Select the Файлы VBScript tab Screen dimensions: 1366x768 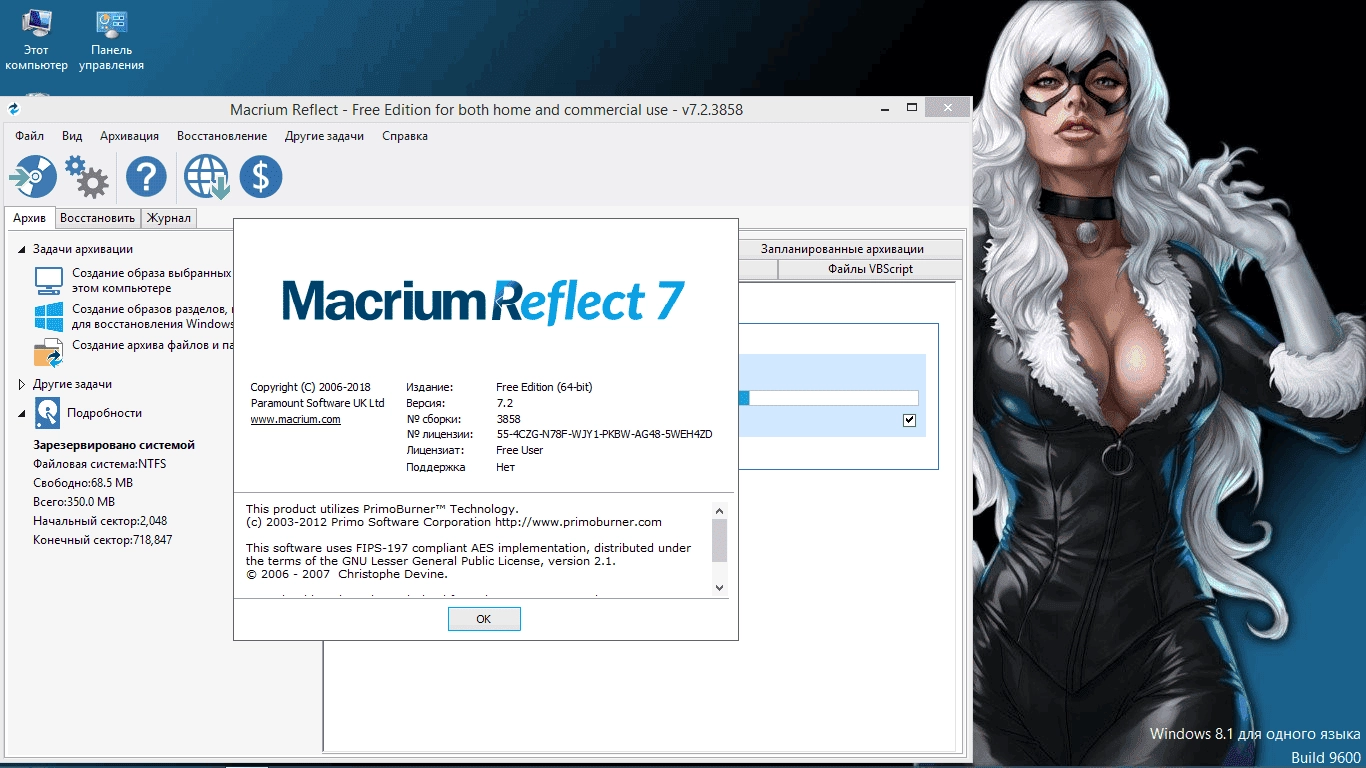click(x=870, y=269)
